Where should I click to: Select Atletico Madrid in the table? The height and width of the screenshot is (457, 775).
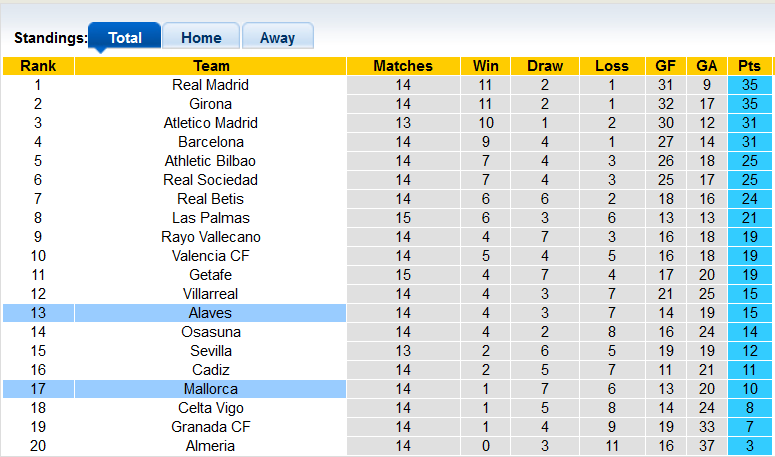point(210,123)
